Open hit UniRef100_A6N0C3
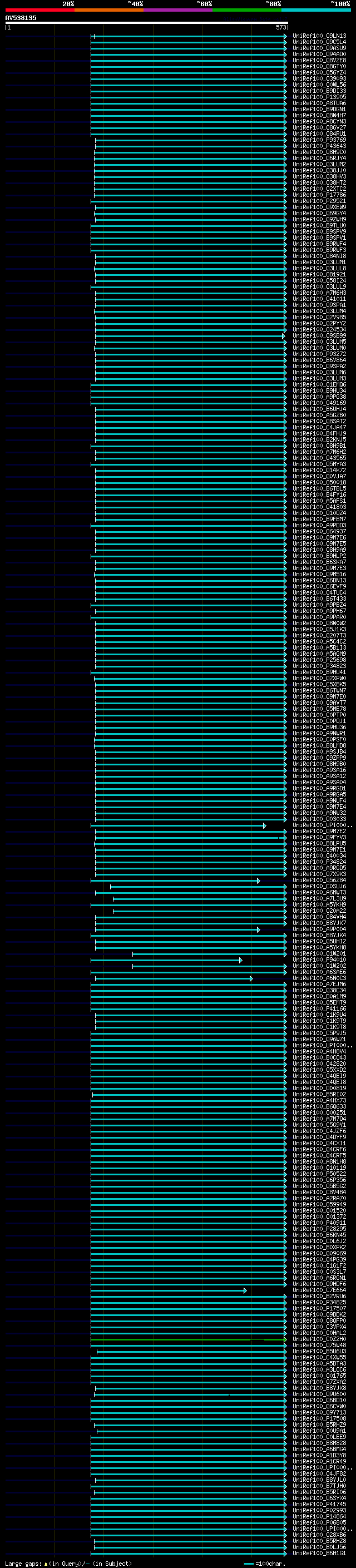This screenshot has height=1568, width=356. click(x=319, y=977)
